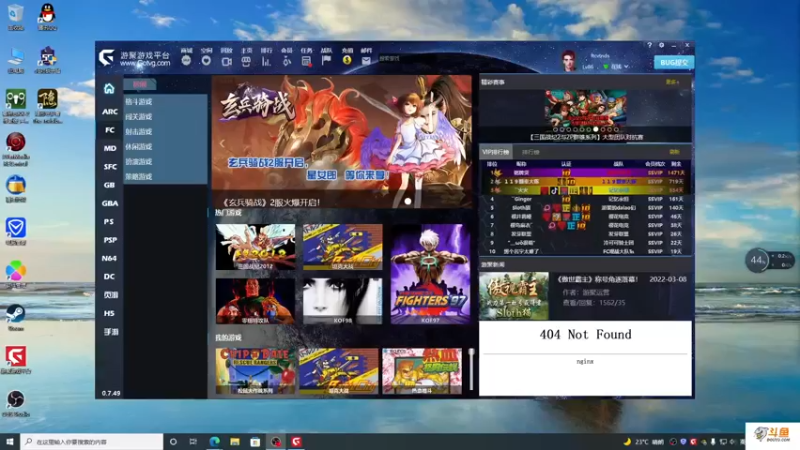Select the 手游 mobile games sidebar item

click(110, 332)
